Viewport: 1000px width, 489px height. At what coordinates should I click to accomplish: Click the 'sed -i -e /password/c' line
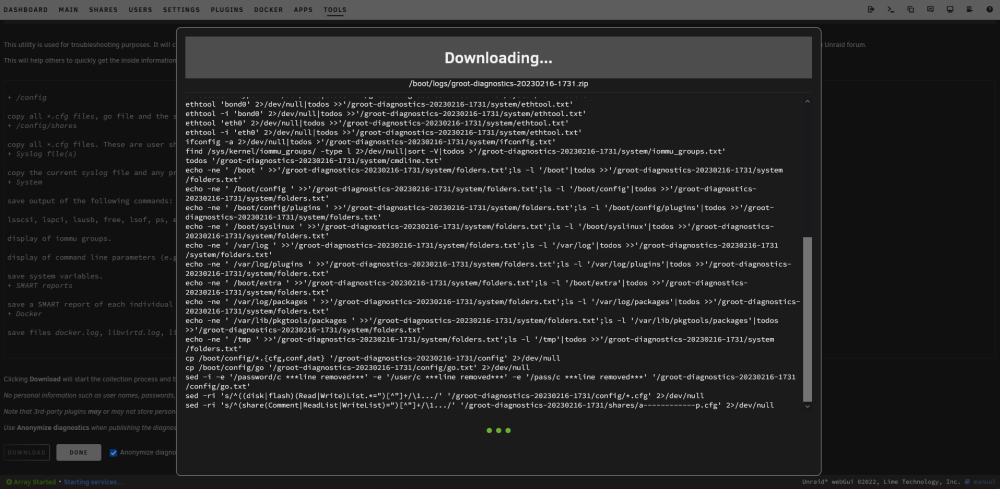(x=490, y=382)
